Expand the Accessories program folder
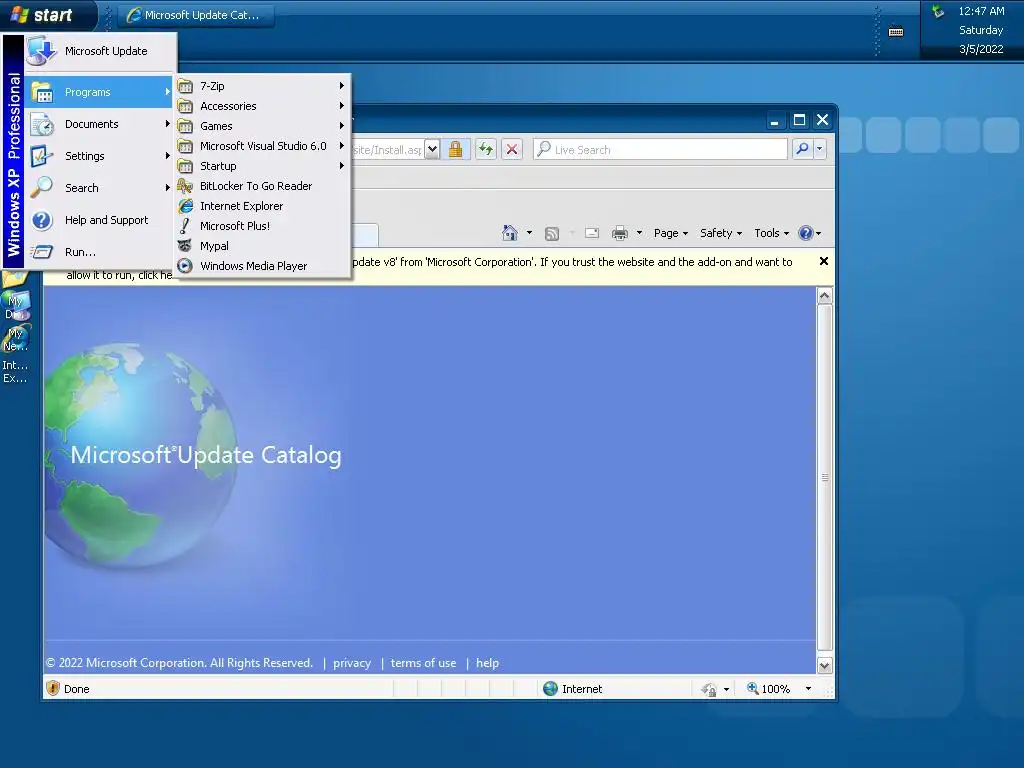This screenshot has height=768, width=1024. click(263, 106)
